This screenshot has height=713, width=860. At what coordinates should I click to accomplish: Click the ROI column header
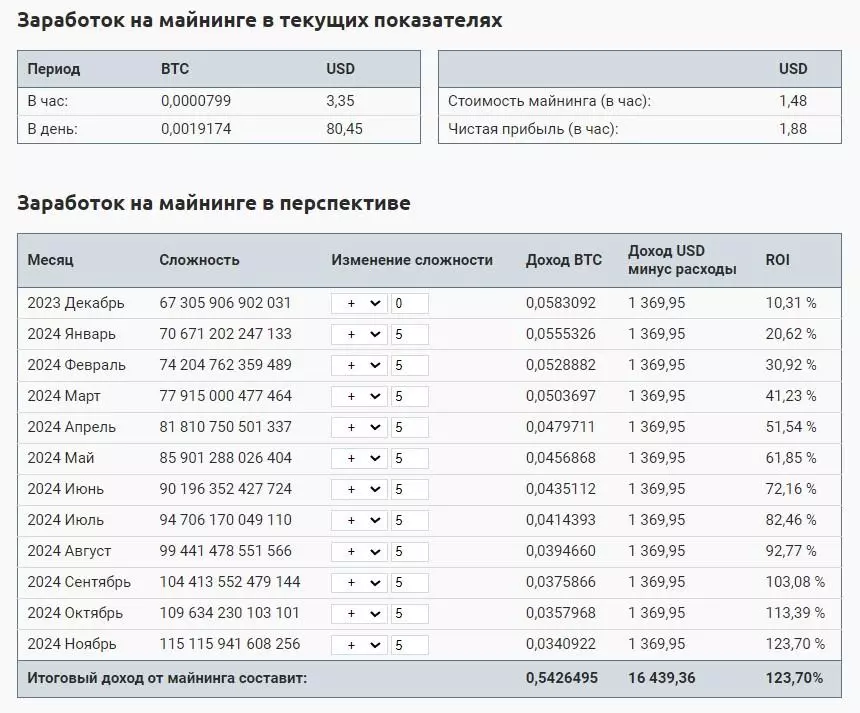coord(777,260)
